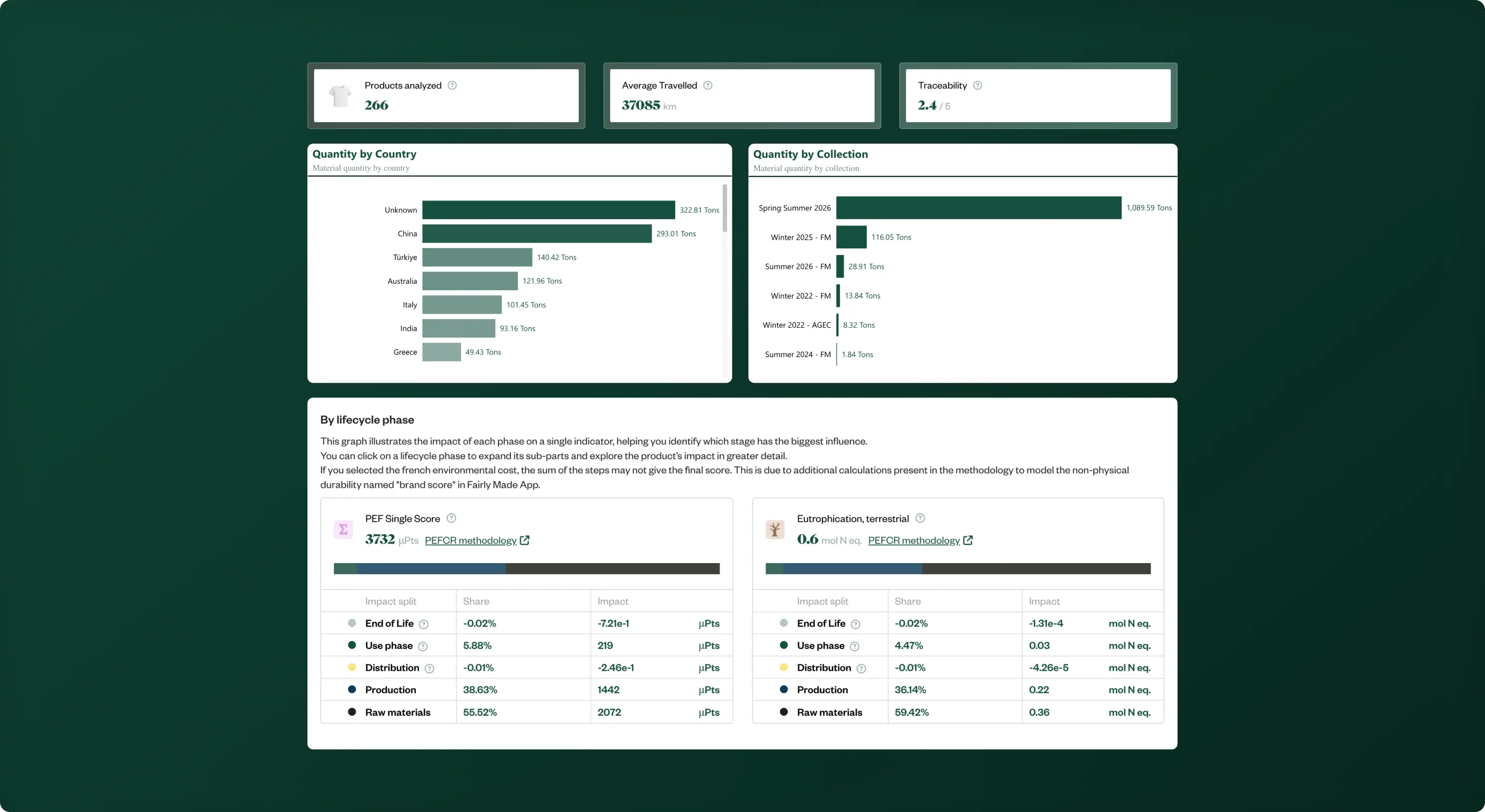This screenshot has height=812, width=1485.
Task: Expand Use phase row in Eutrophication table
Action: click(x=958, y=645)
